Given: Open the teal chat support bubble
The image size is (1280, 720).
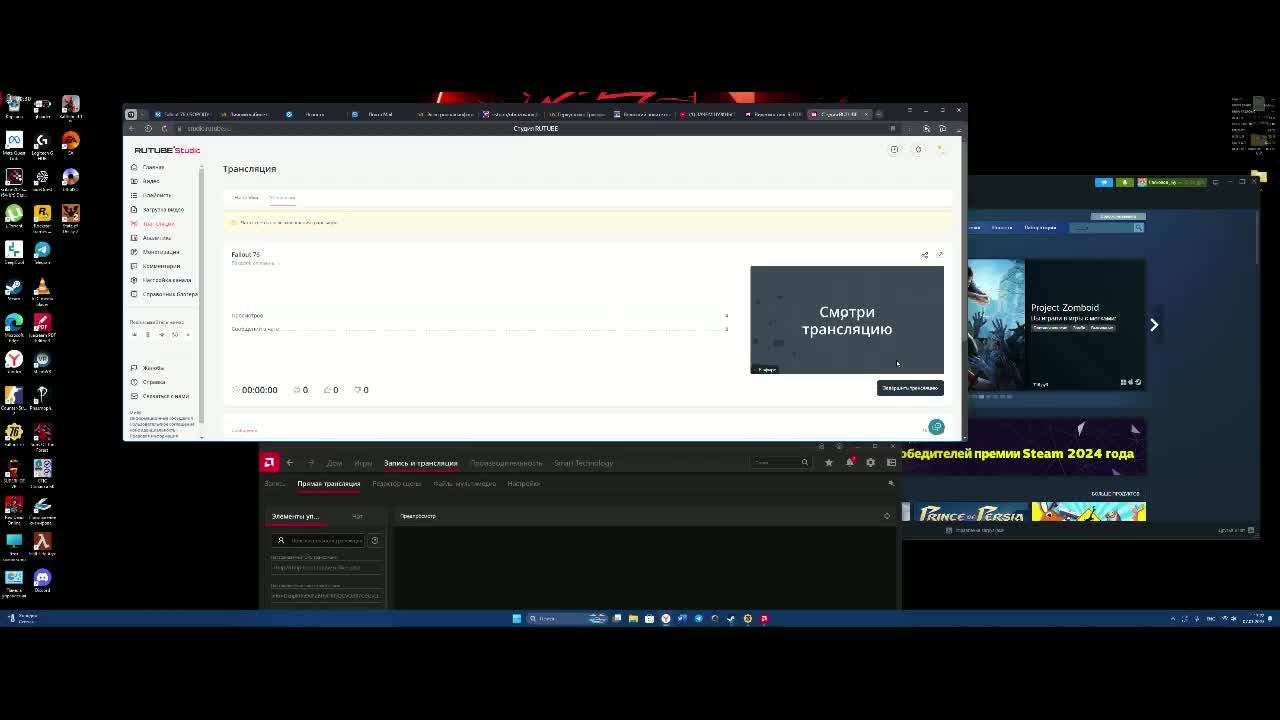Looking at the screenshot, I should [x=936, y=427].
